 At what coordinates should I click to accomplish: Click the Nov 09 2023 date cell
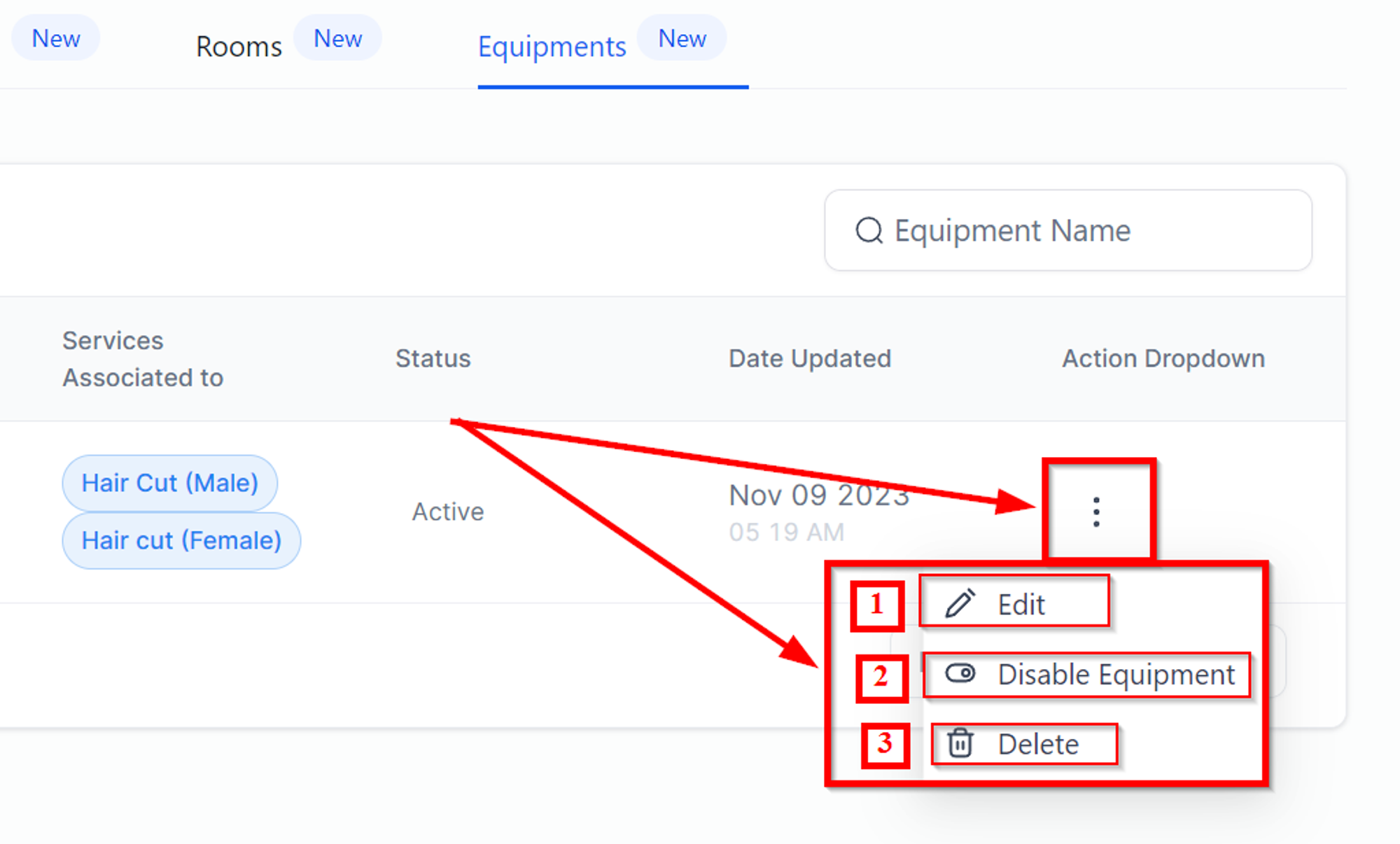(x=819, y=495)
